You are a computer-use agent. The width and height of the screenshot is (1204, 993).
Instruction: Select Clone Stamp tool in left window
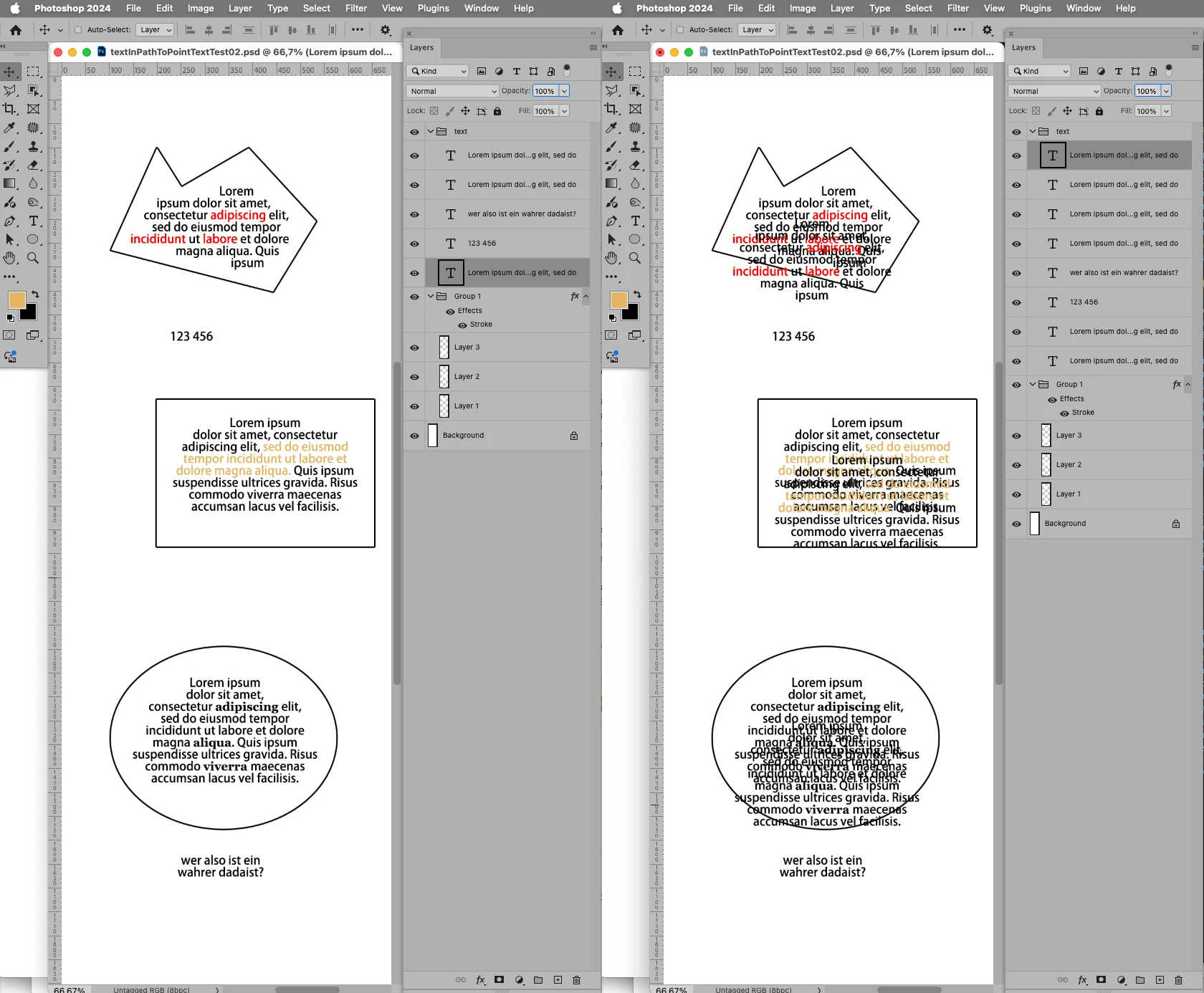[x=33, y=146]
